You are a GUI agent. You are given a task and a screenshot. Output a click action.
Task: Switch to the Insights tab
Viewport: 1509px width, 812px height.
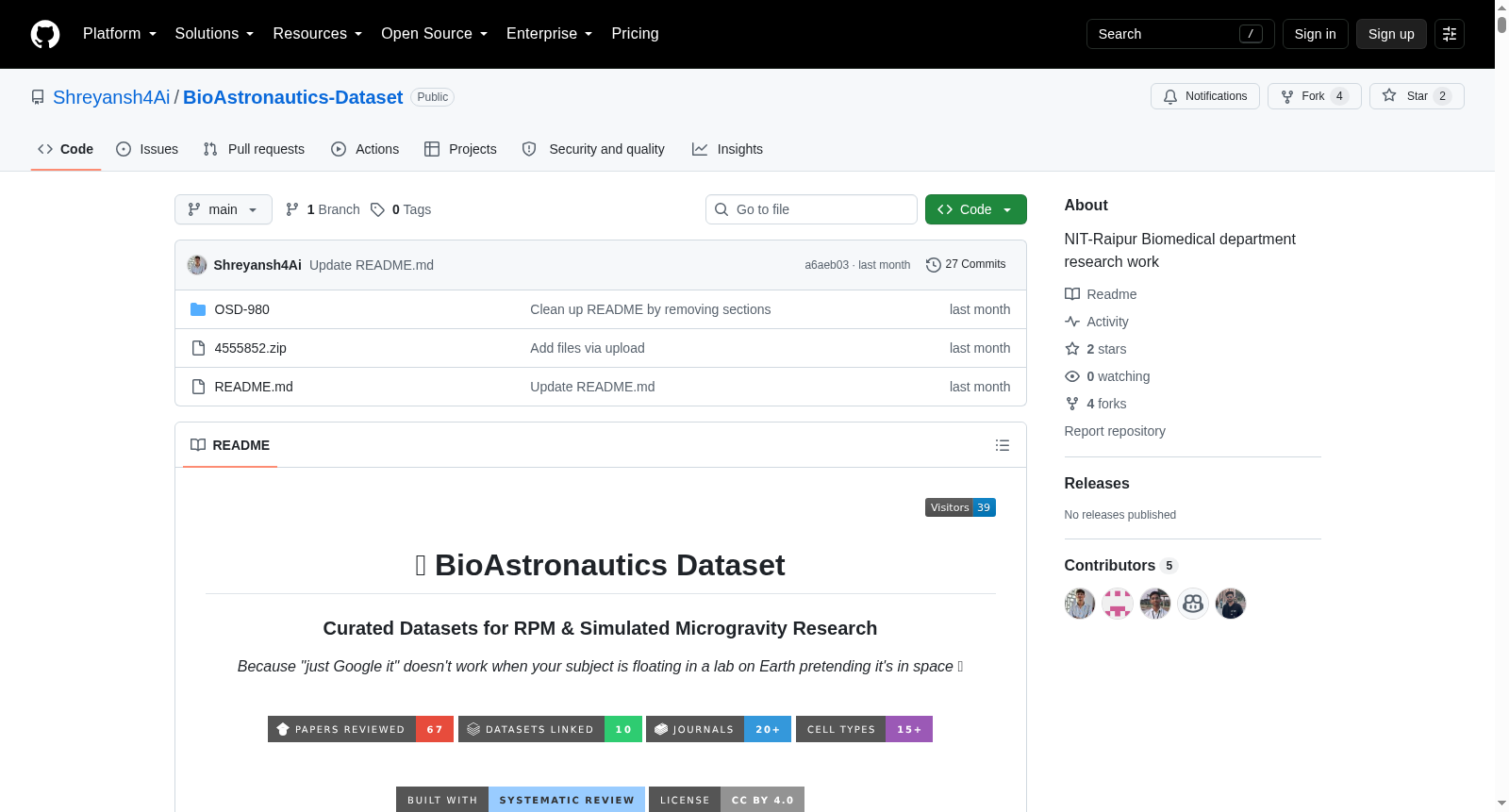coord(727,149)
